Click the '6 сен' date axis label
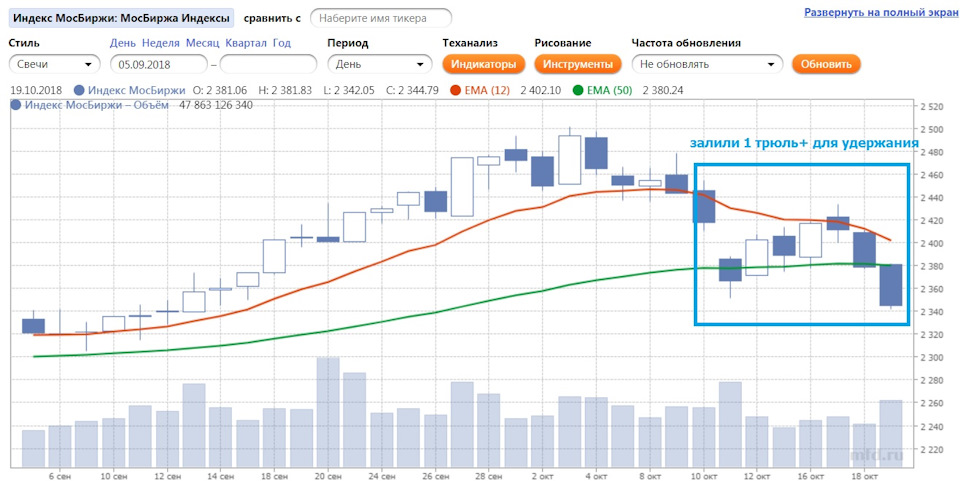Viewport: 960px width, 481px height. point(60,475)
